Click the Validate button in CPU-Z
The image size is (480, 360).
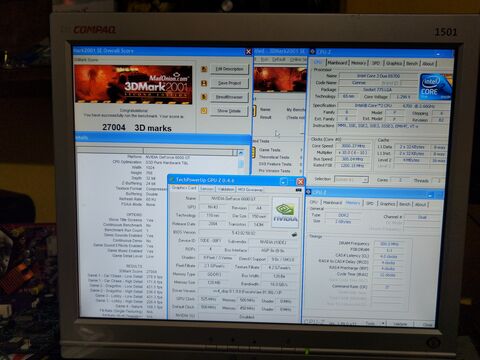[400, 324]
